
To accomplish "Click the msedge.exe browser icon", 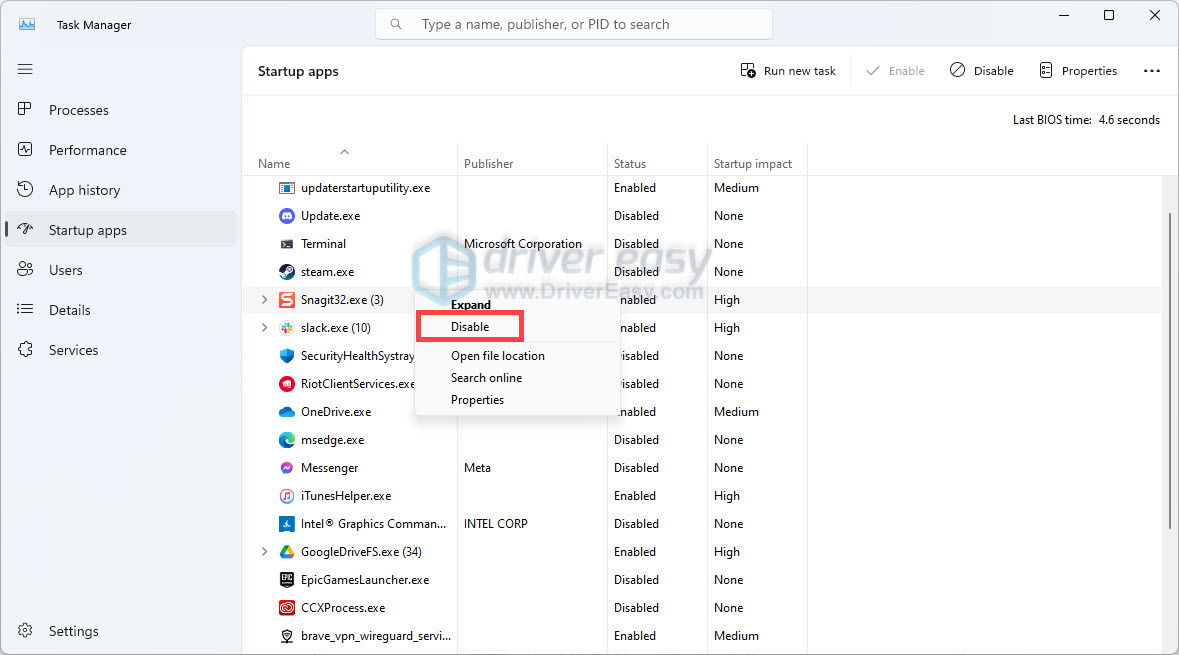I will [x=287, y=440].
